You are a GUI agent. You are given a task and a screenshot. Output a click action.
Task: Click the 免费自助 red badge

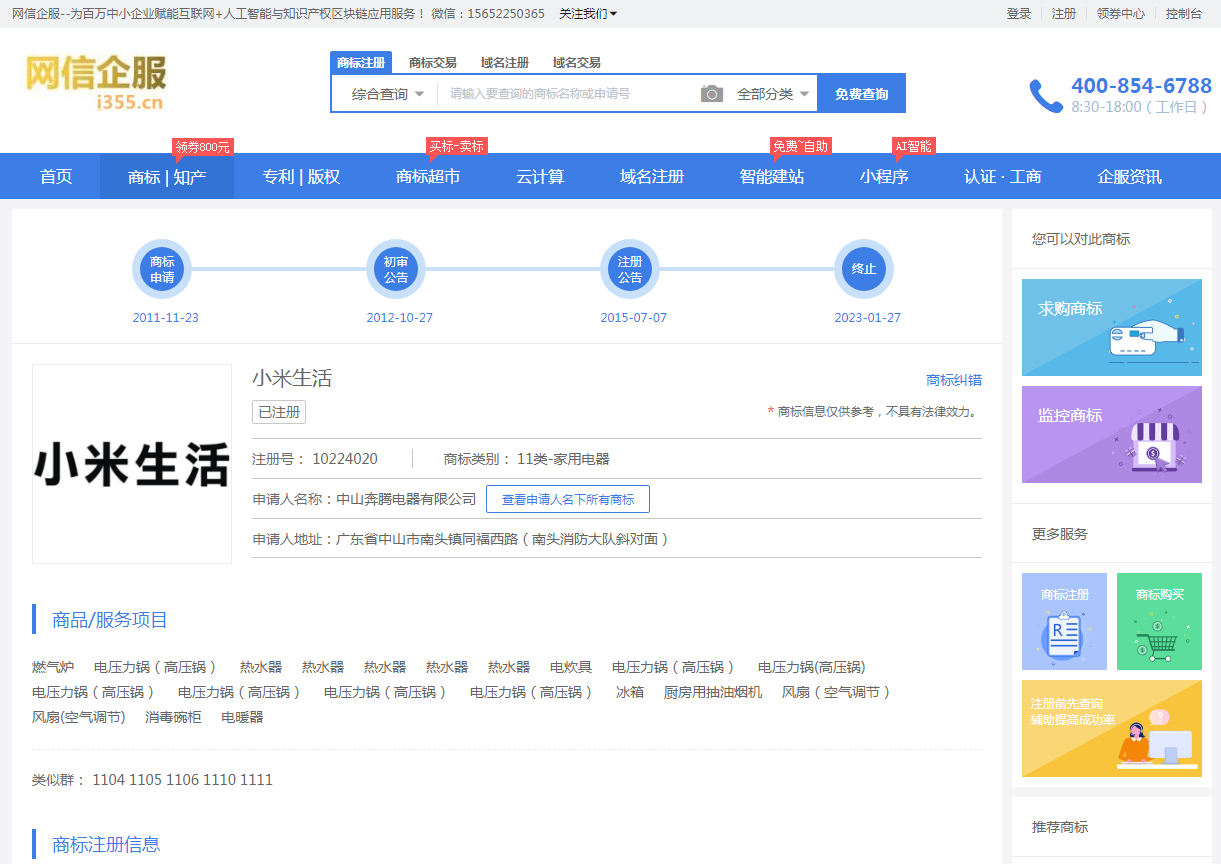(x=801, y=147)
